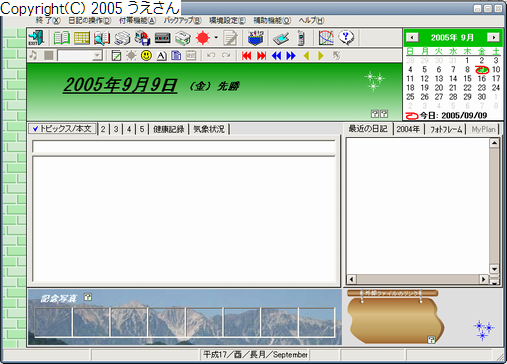Open the yellow calendar grid icon

tap(82, 38)
